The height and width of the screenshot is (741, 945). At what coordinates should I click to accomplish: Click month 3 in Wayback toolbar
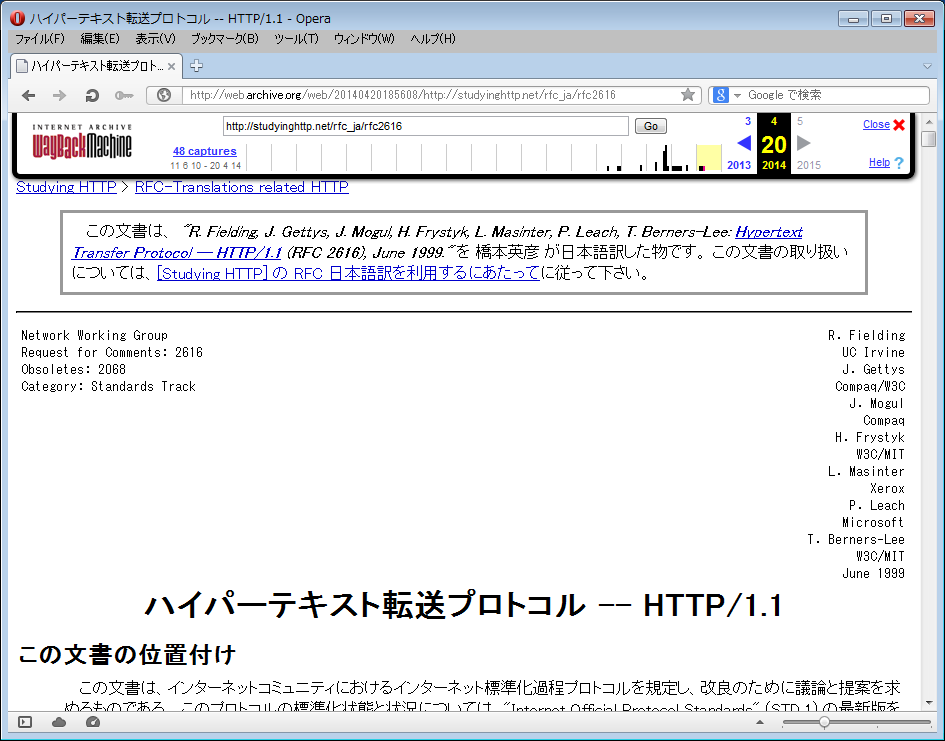(748, 121)
